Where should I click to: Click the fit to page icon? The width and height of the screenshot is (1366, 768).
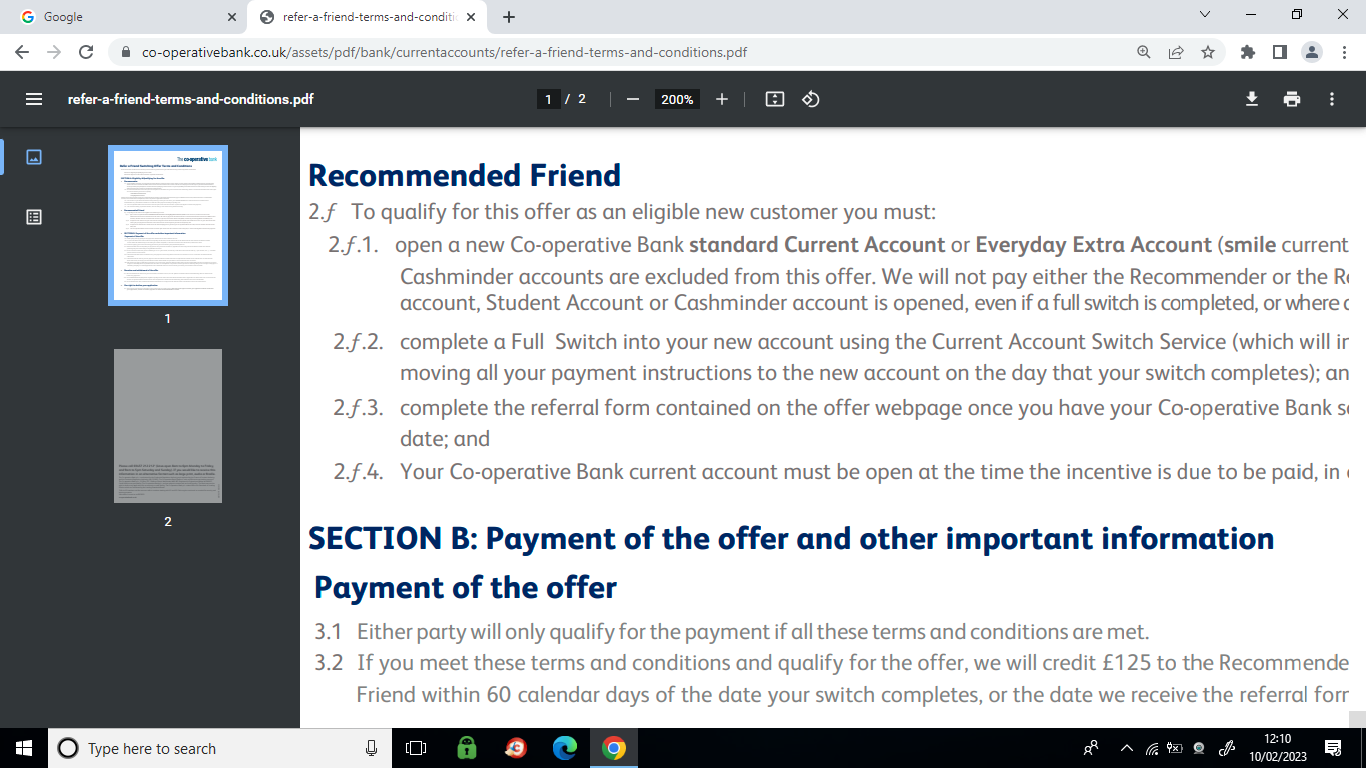pyautogui.click(x=774, y=99)
